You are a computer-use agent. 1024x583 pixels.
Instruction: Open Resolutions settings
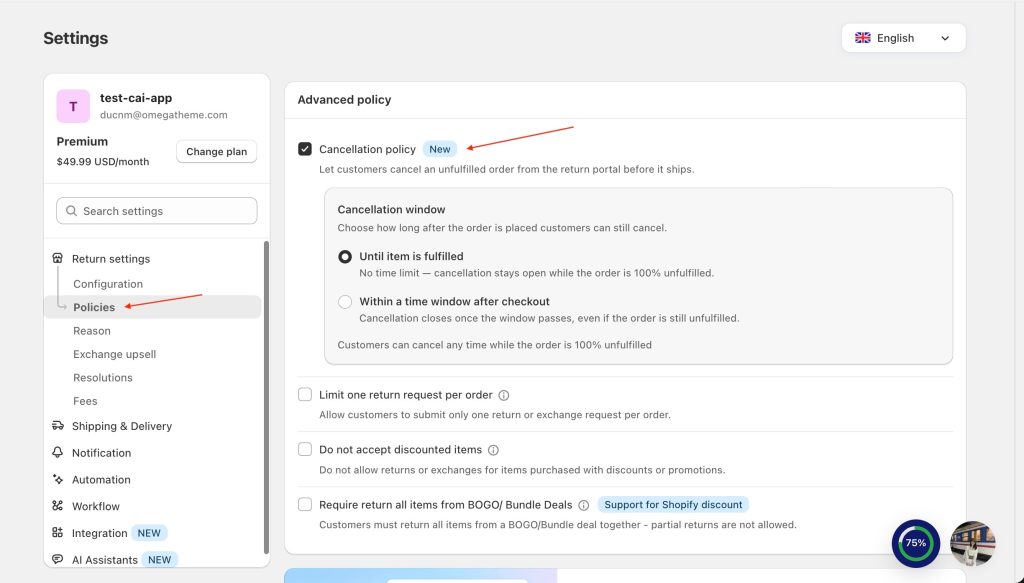103,378
